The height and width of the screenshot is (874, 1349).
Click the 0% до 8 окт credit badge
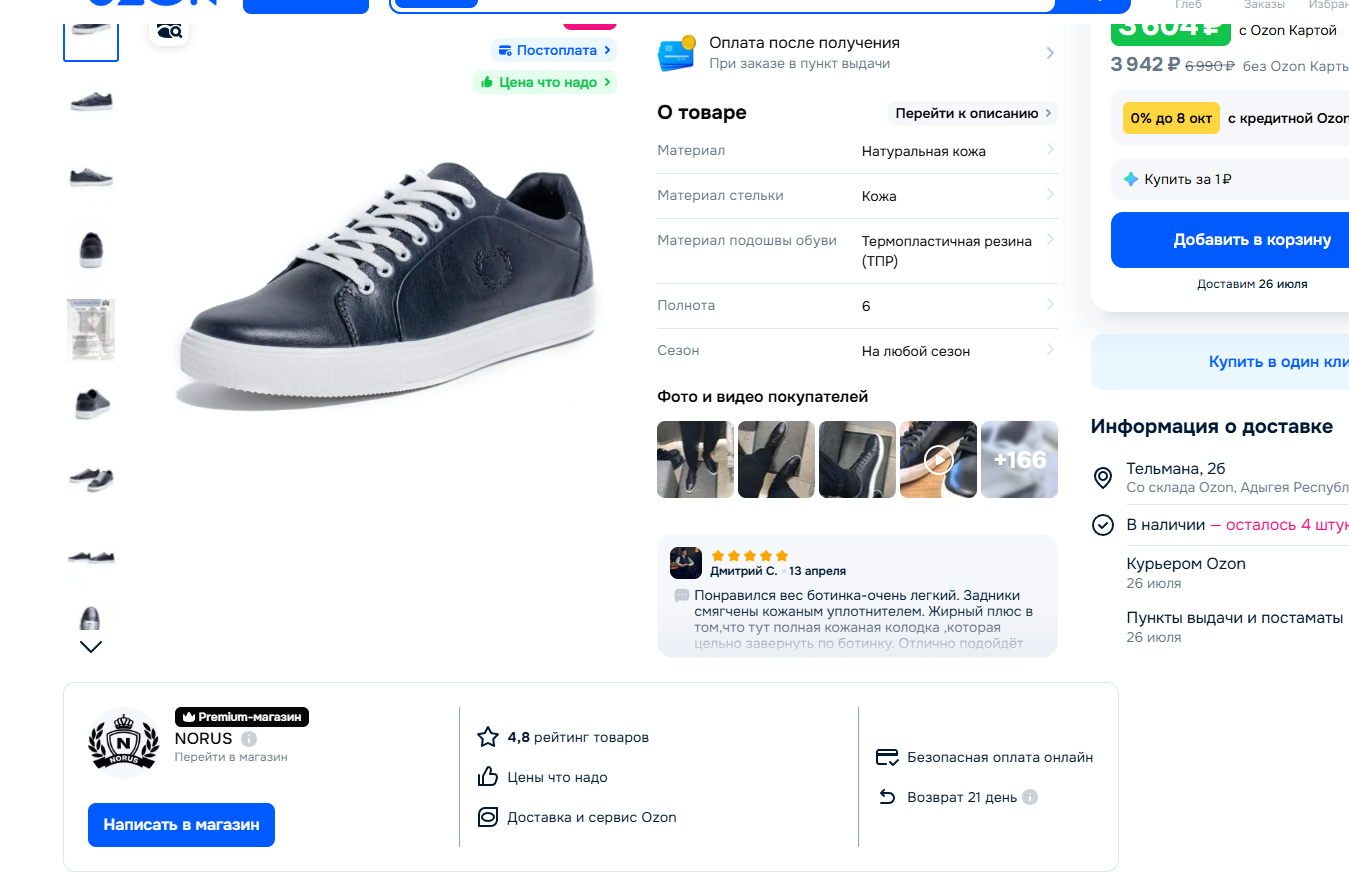[x=1171, y=118]
